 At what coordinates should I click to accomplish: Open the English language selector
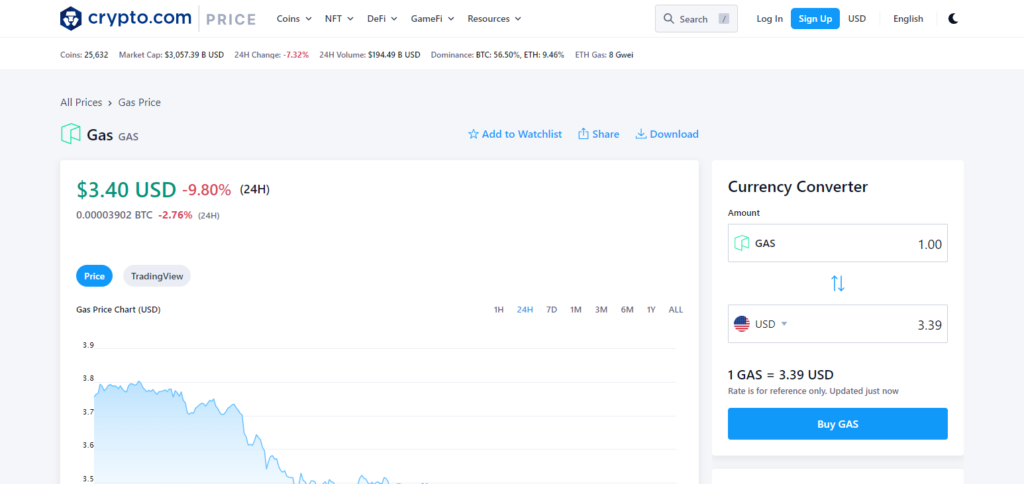coord(908,19)
